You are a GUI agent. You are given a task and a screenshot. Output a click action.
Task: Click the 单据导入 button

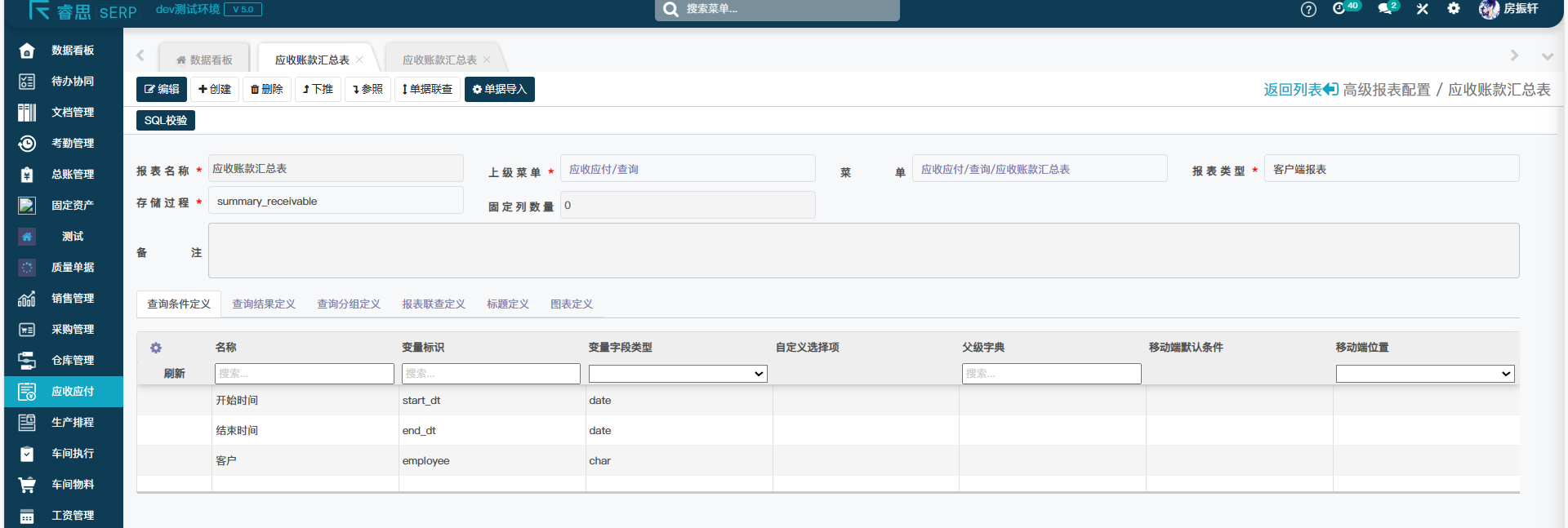click(499, 90)
